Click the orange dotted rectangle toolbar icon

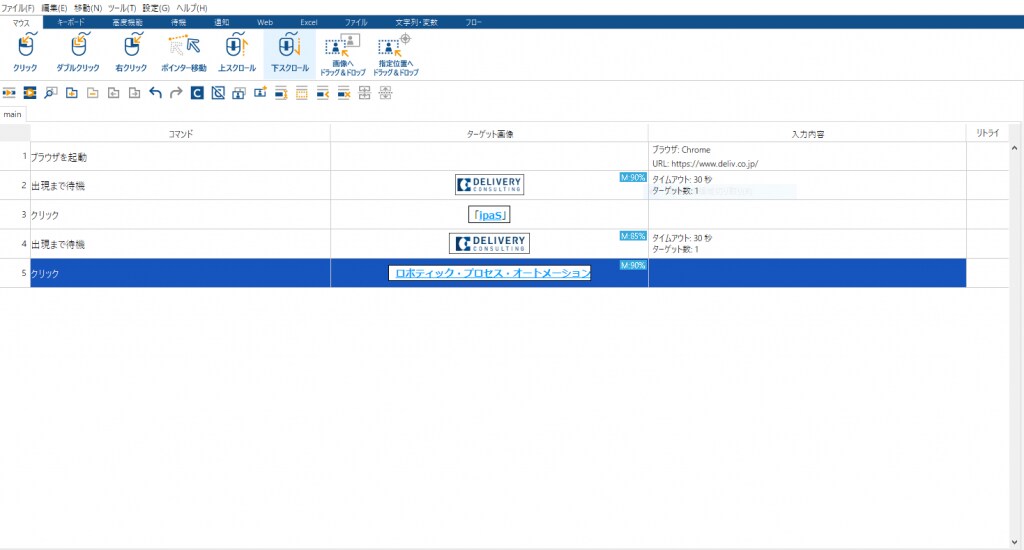[x=302, y=93]
